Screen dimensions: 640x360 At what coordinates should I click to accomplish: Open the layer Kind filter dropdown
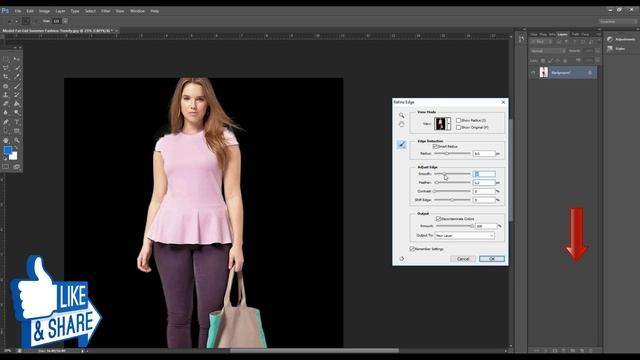pos(541,42)
